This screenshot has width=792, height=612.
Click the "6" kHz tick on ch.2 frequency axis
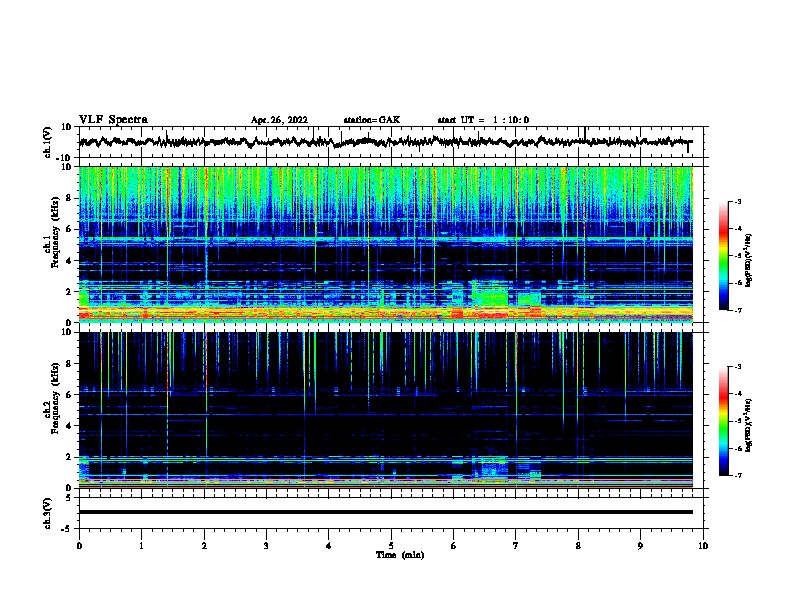click(69, 395)
